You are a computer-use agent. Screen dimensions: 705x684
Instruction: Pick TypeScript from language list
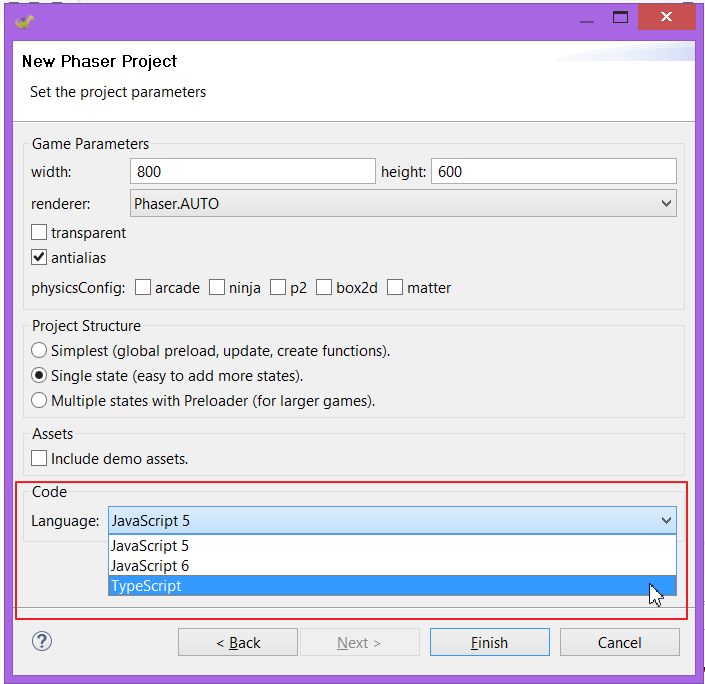392,586
